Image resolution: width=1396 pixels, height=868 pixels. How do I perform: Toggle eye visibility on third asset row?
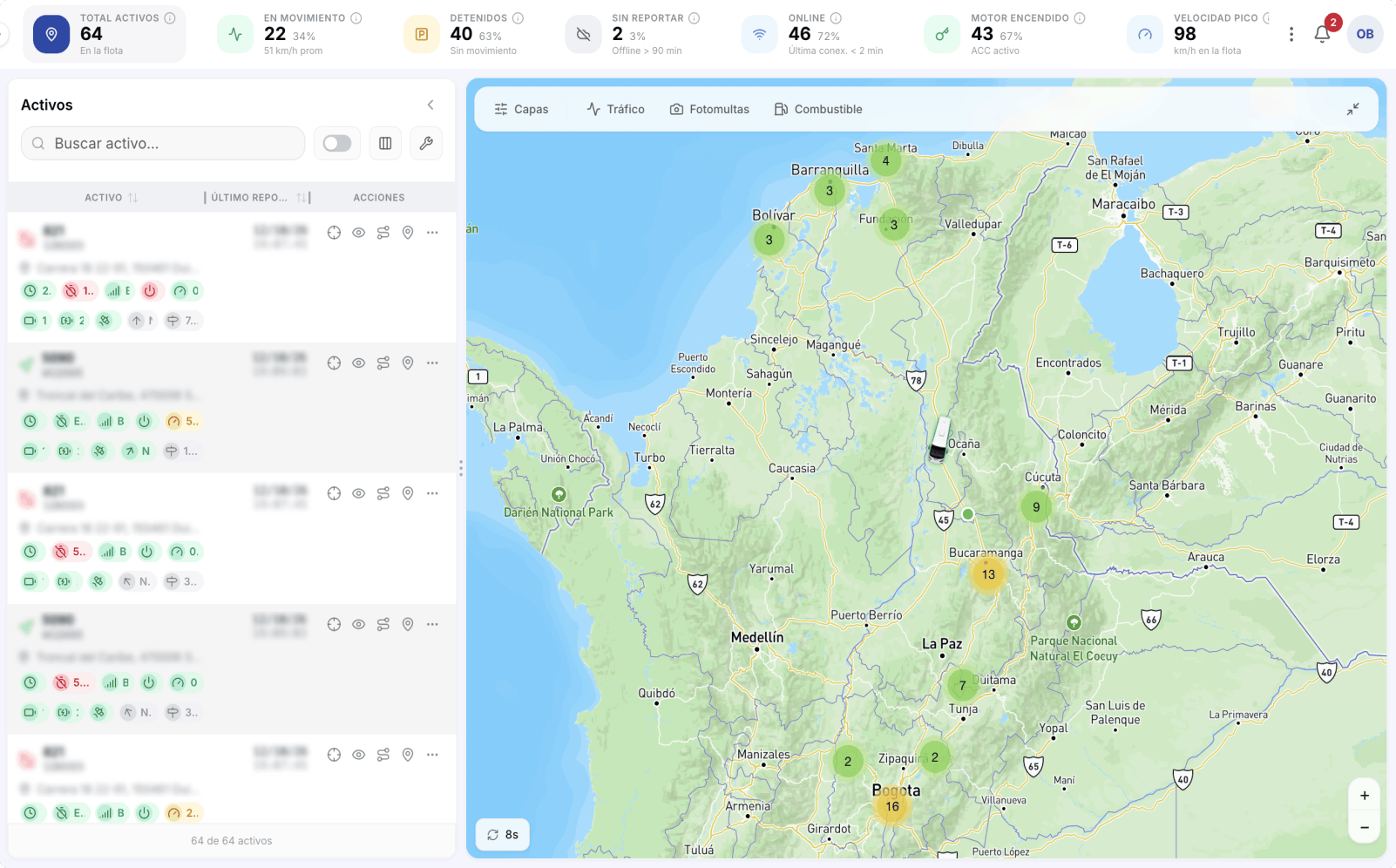[x=358, y=493]
